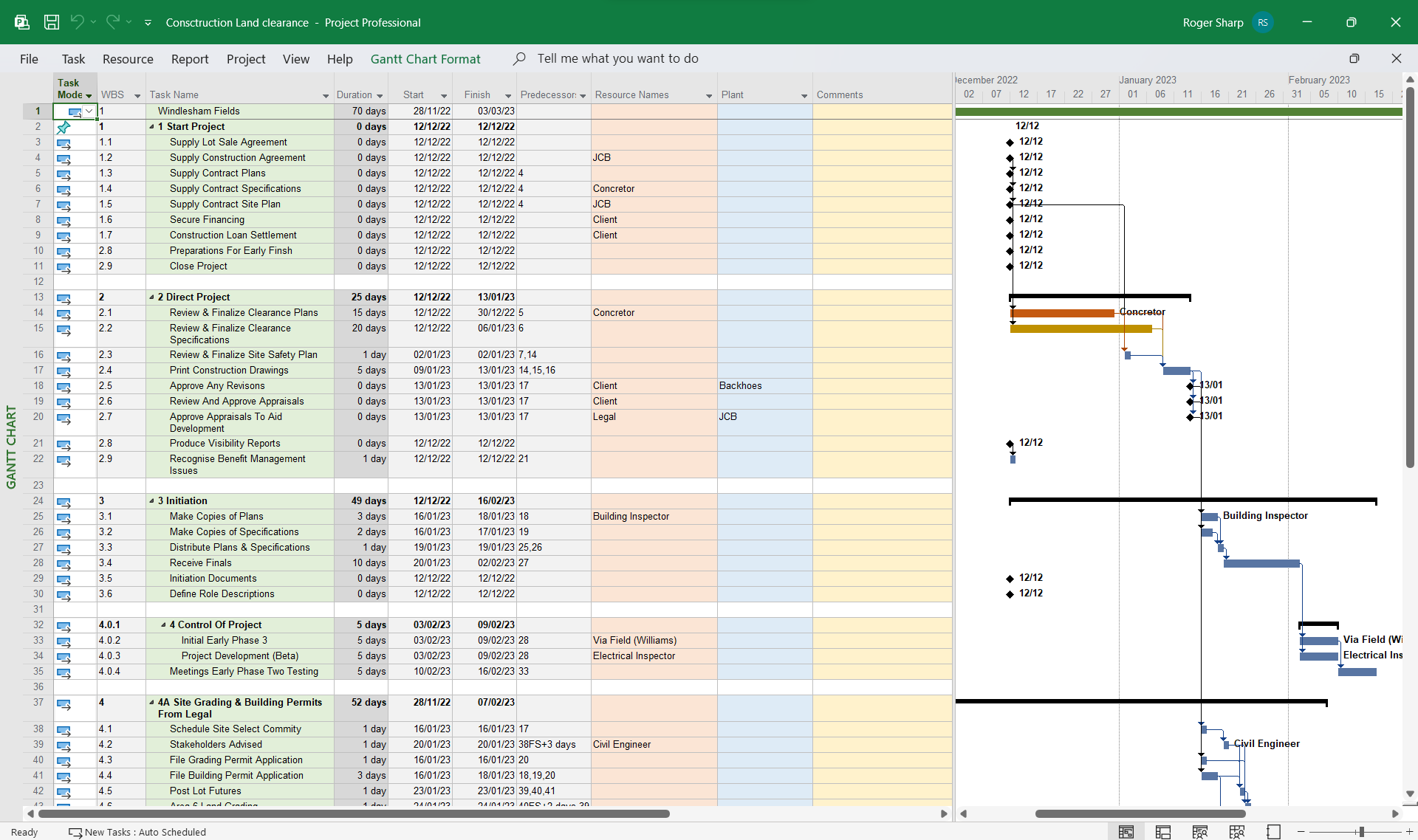The height and width of the screenshot is (840, 1418).
Task: Open Roger Sharp's account avatar
Action: pyautogui.click(x=1263, y=22)
